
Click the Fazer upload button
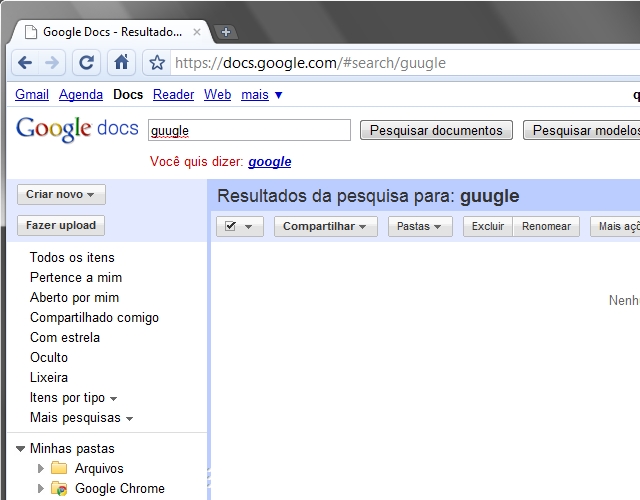61,225
